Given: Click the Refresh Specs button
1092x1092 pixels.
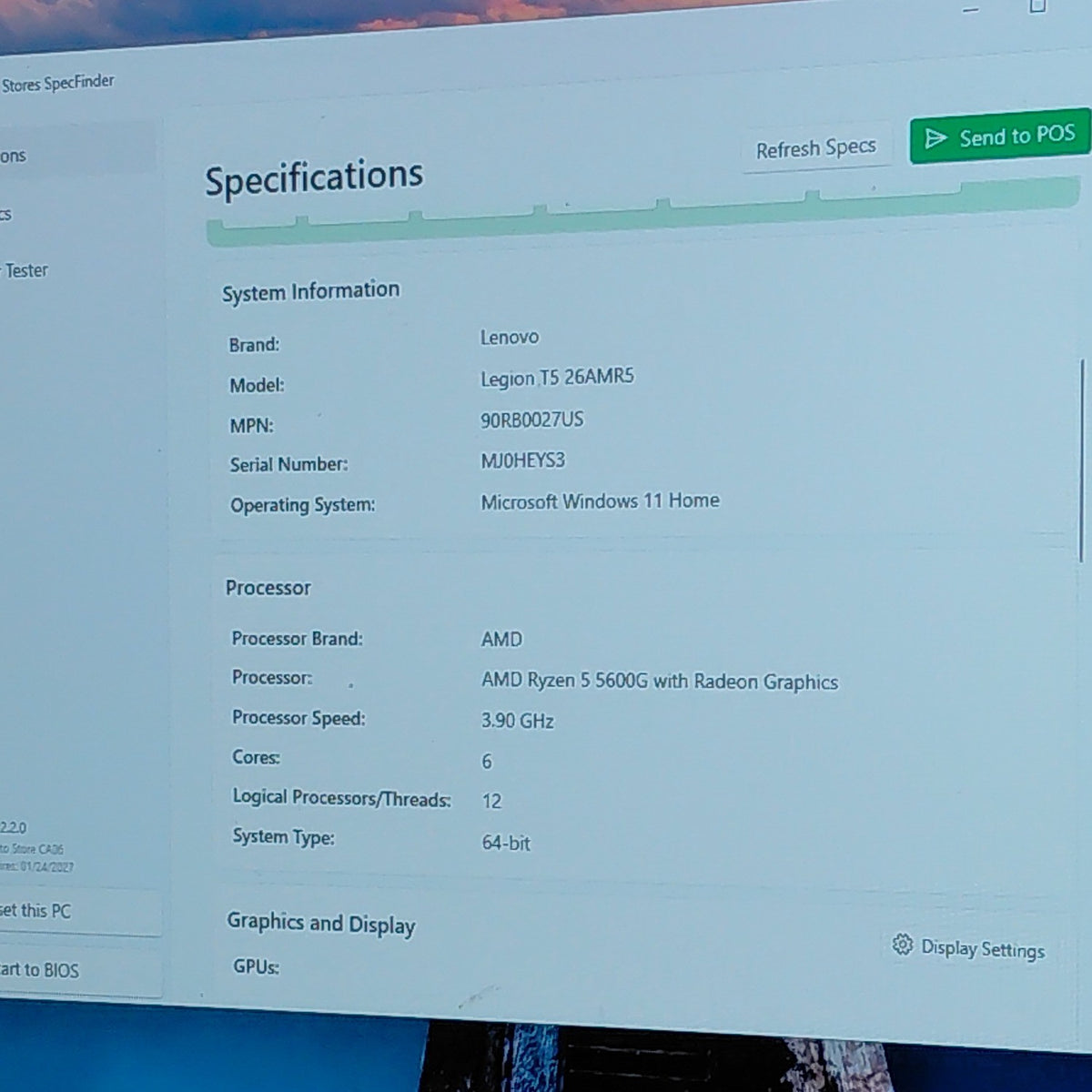Looking at the screenshot, I should 815,148.
